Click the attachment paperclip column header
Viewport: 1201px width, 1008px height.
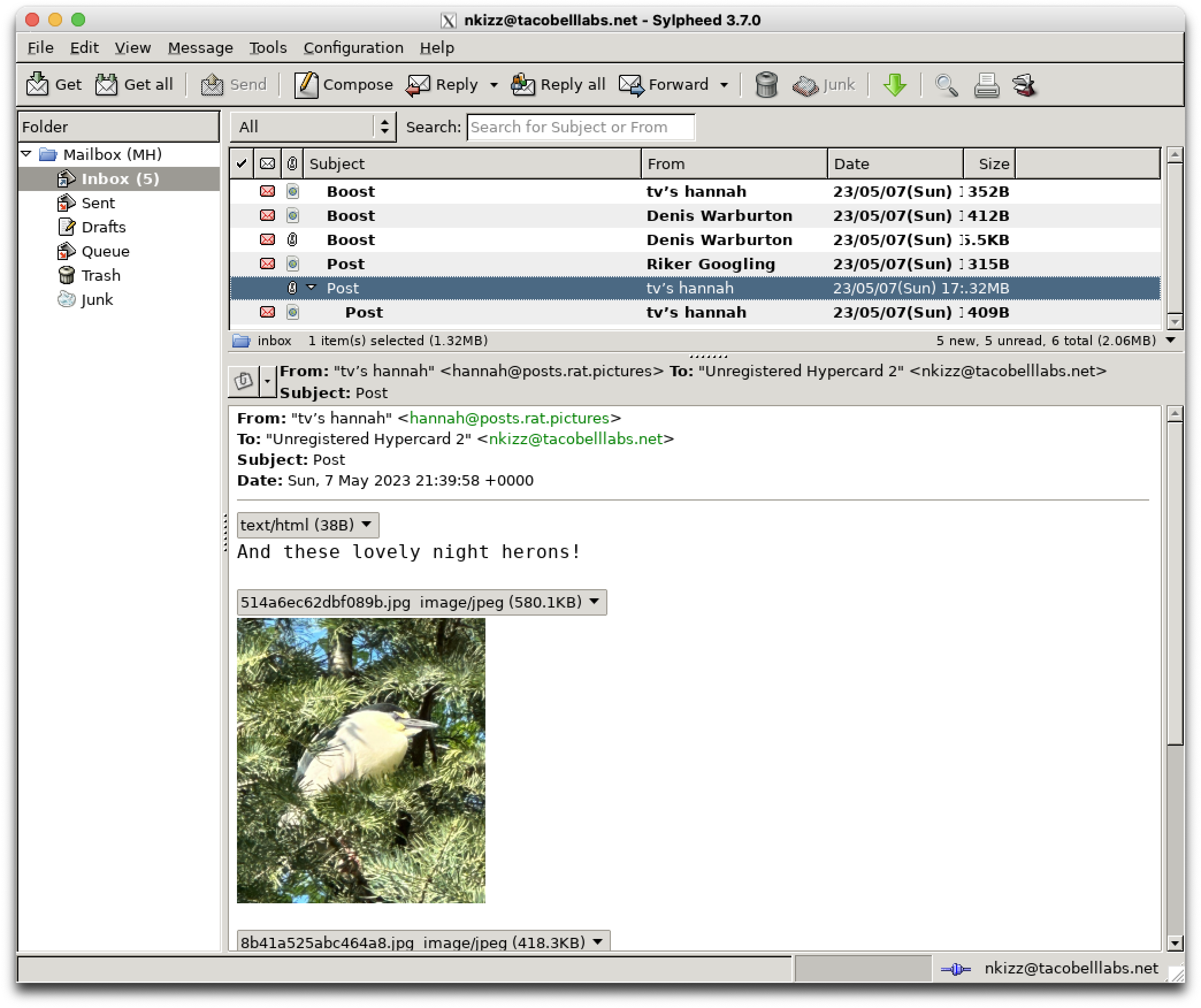(292, 164)
